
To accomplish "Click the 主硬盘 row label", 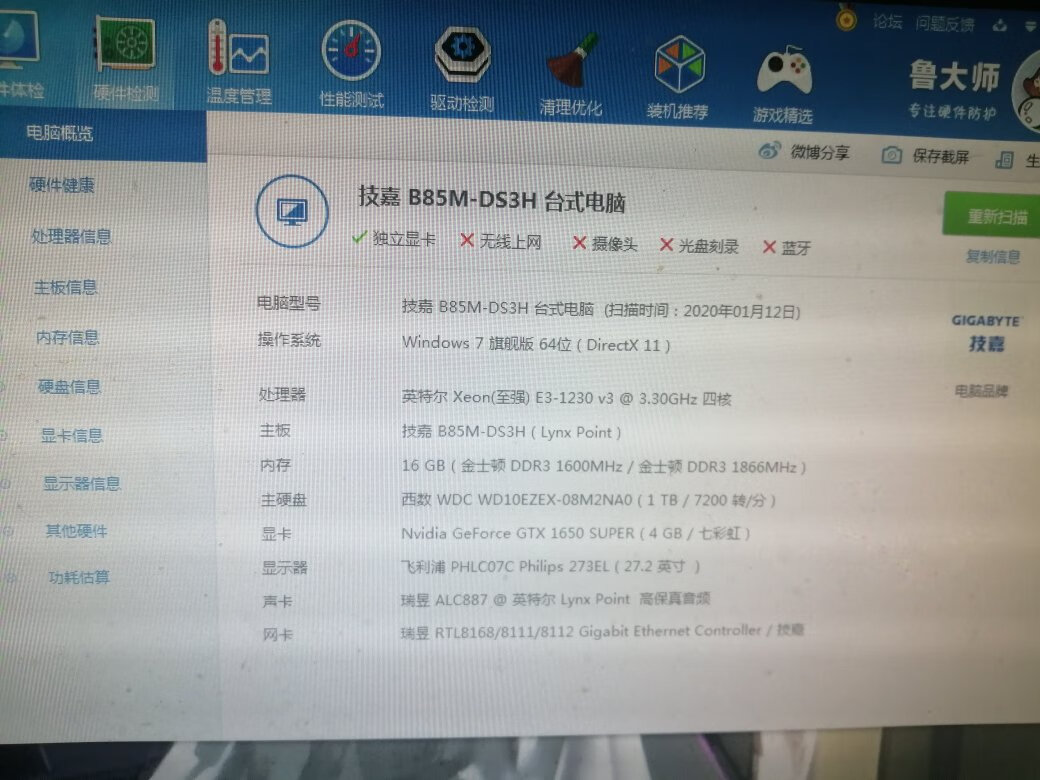I will click(284, 499).
